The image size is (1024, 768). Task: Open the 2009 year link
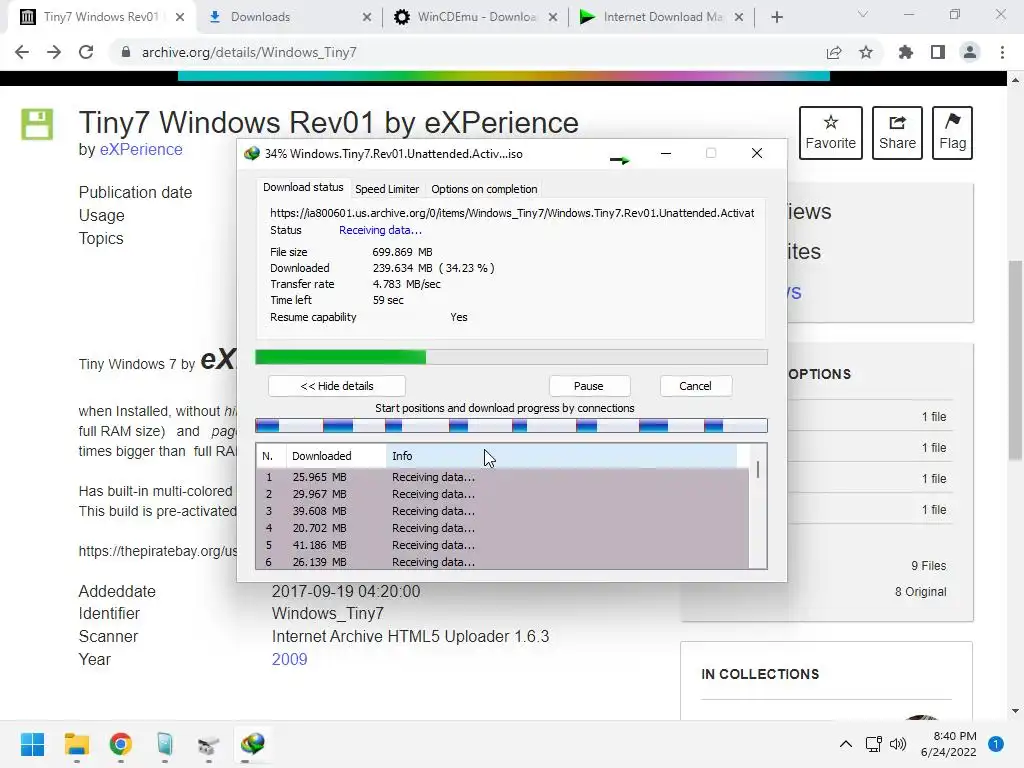point(289,659)
